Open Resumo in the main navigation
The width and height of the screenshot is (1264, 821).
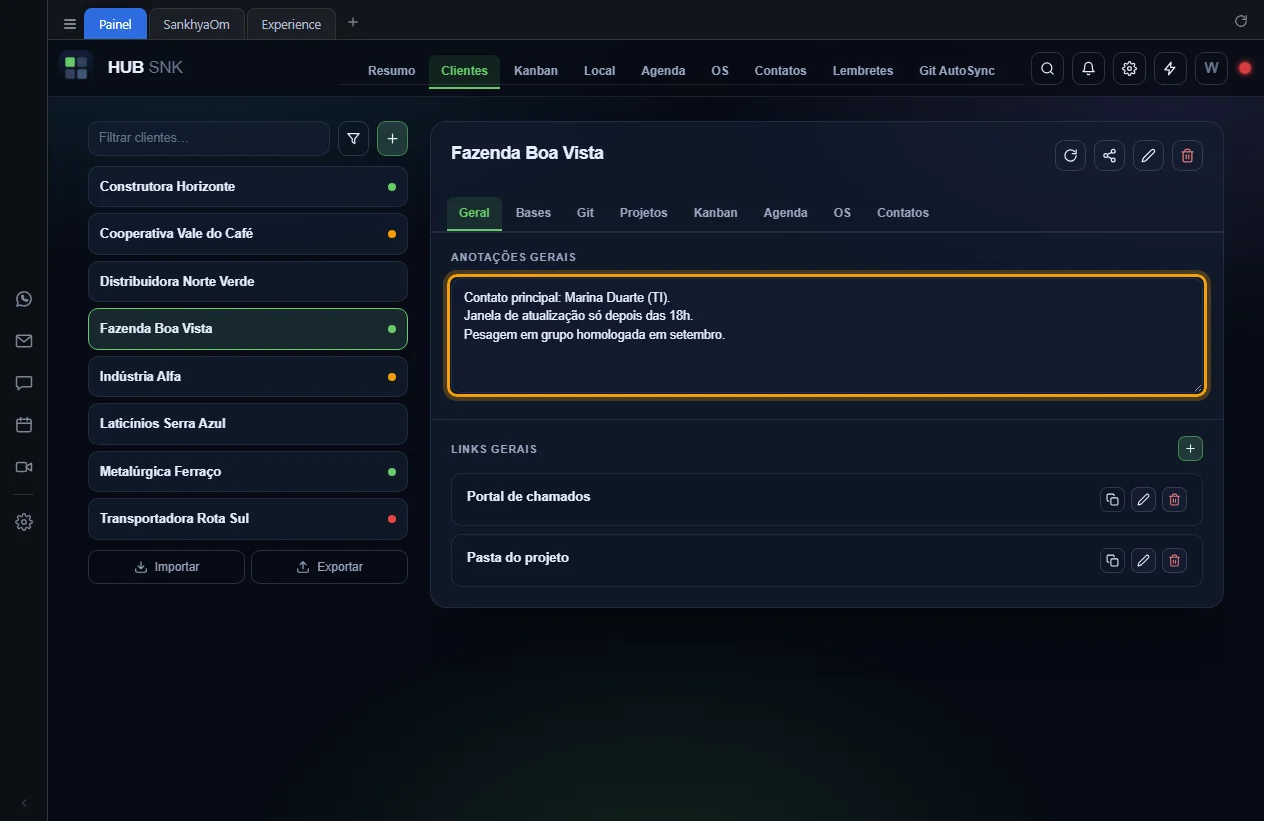coord(391,71)
